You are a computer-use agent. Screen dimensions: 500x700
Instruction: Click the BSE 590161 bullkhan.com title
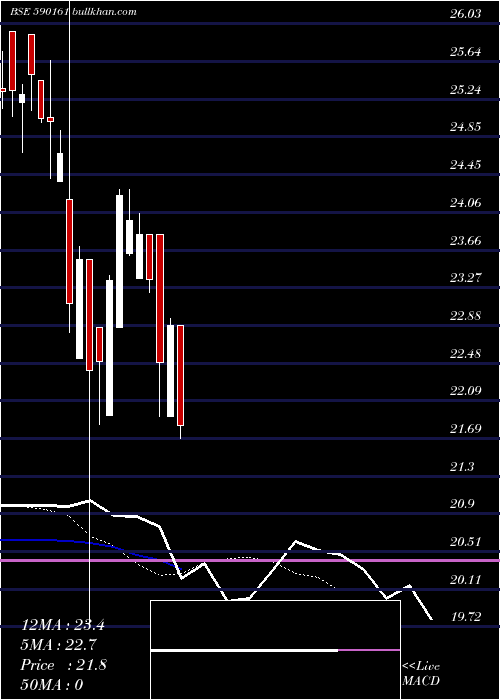click(73, 12)
